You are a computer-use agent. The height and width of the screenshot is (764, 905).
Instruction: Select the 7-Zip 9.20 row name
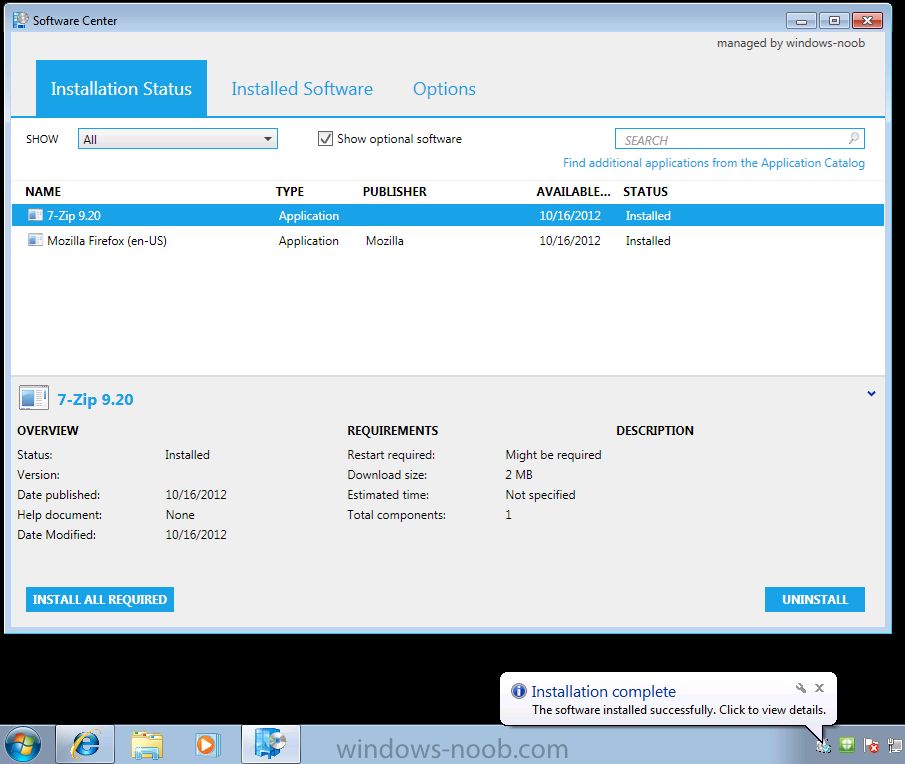tap(74, 216)
